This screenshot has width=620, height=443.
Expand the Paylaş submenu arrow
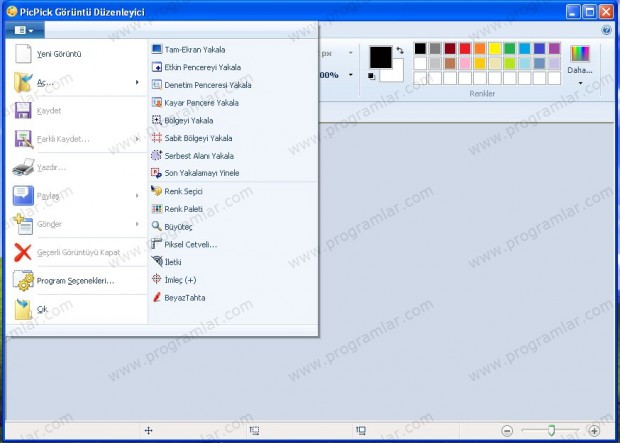(137, 195)
